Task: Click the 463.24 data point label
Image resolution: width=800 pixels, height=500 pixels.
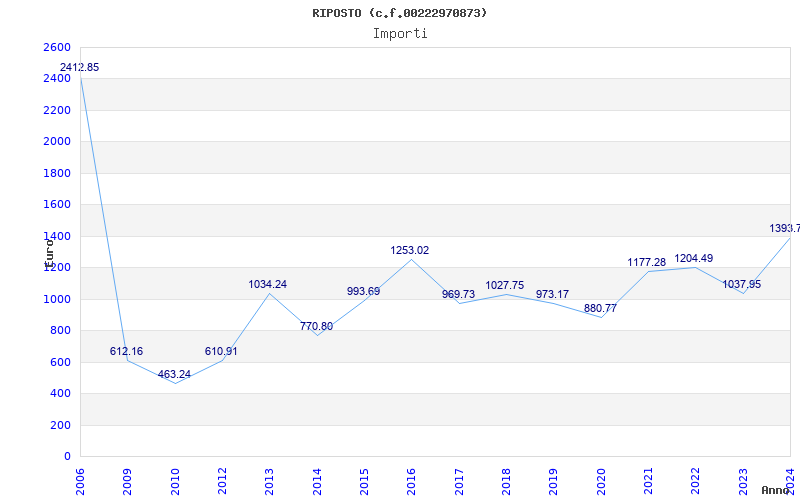Action: pyautogui.click(x=174, y=374)
